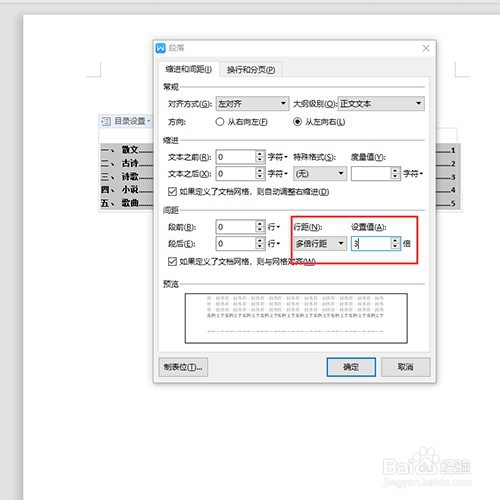Click TOC entry 二、古诗 in document
Screen dimensions: 500x500
(x=127, y=163)
